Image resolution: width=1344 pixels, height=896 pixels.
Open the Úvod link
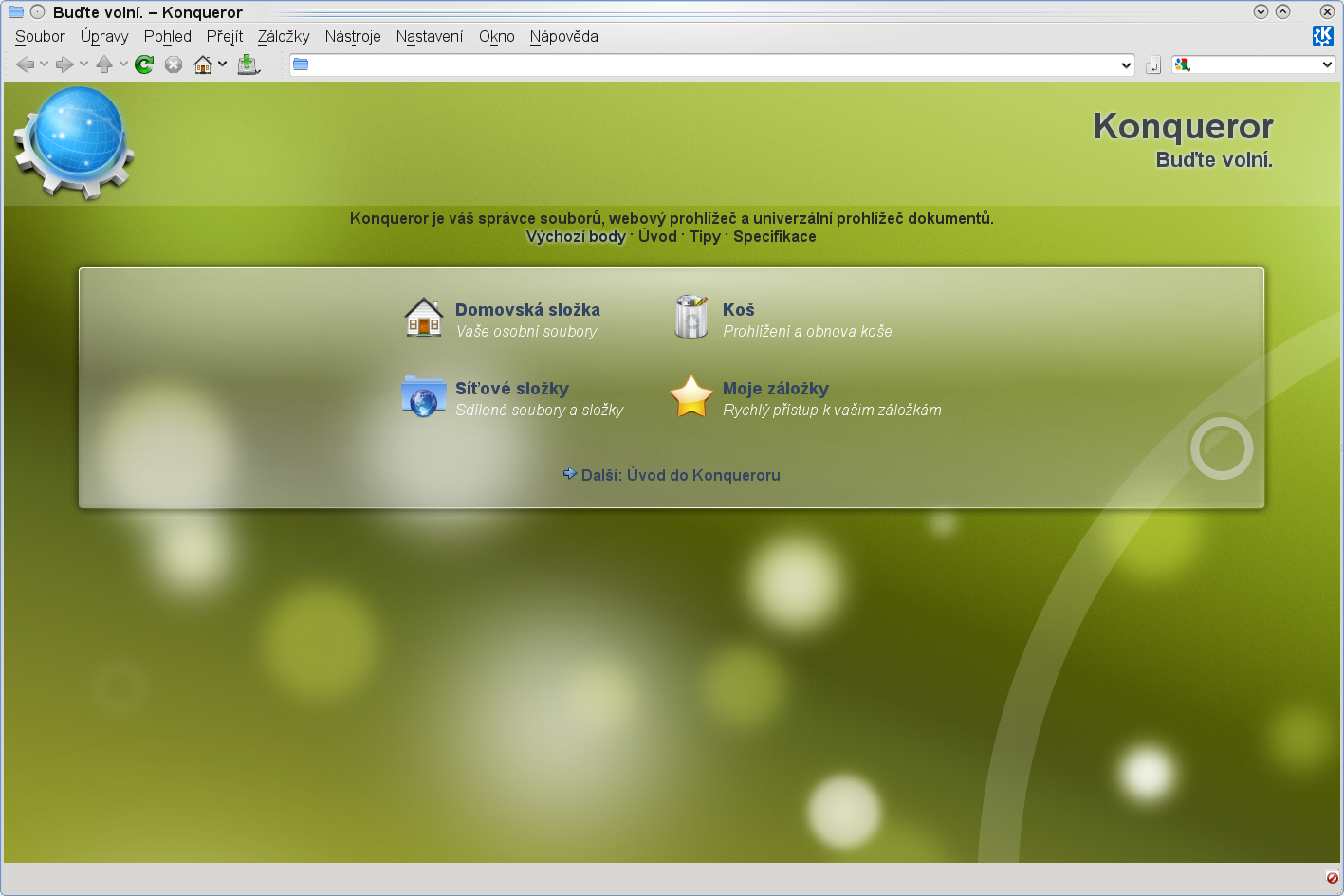click(657, 236)
